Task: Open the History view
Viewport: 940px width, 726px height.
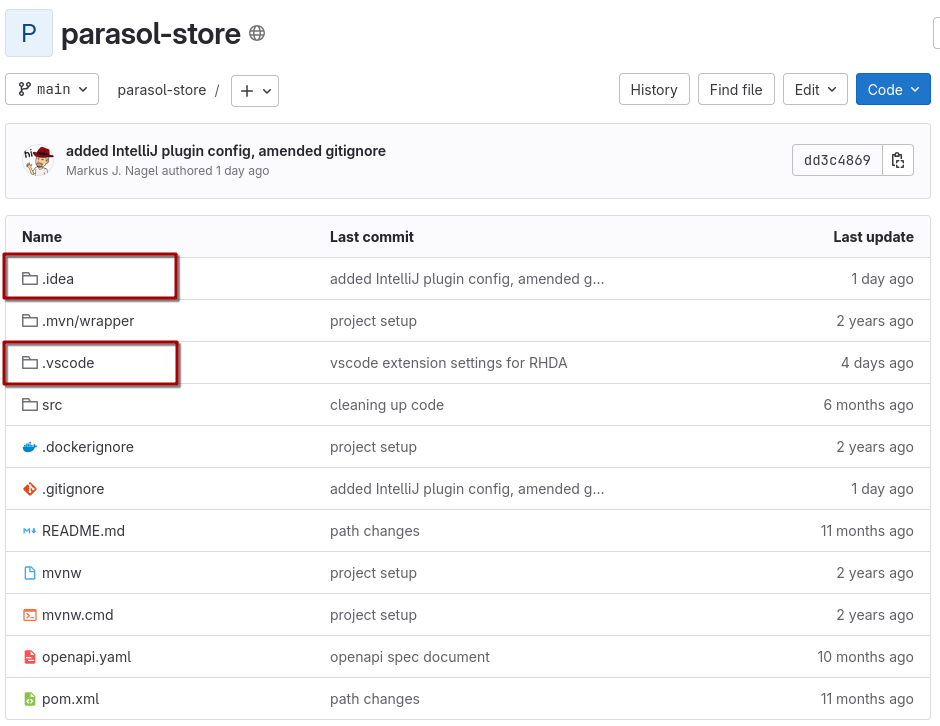Action: 654,89
